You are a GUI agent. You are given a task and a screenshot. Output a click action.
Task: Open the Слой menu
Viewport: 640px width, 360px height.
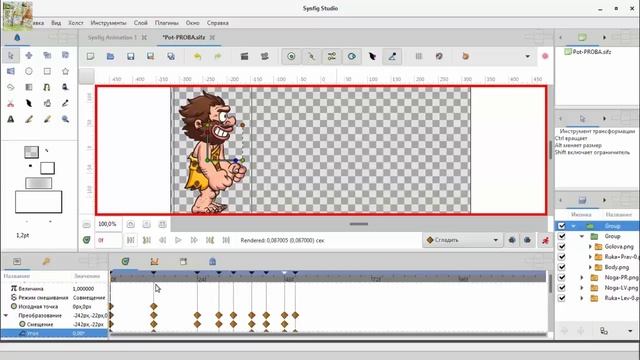(140, 23)
